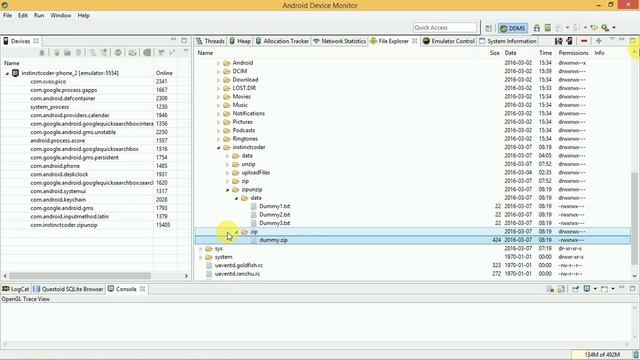Image resolution: width=640 pixels, height=360 pixels.
Task: Expand the uploadFiles folder
Action: point(227,173)
